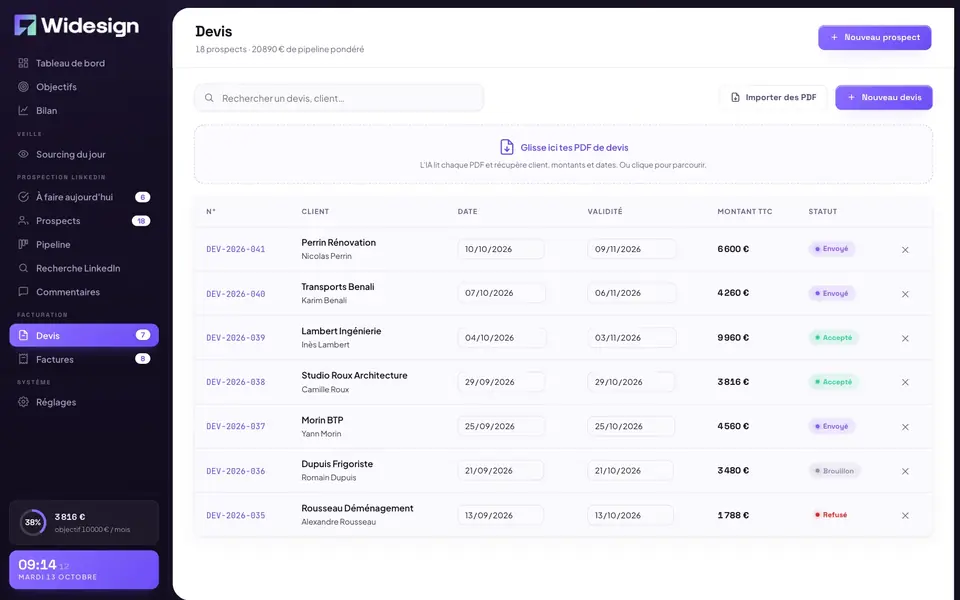Click the Prospects person icon
960x600 pixels.
coord(23,220)
